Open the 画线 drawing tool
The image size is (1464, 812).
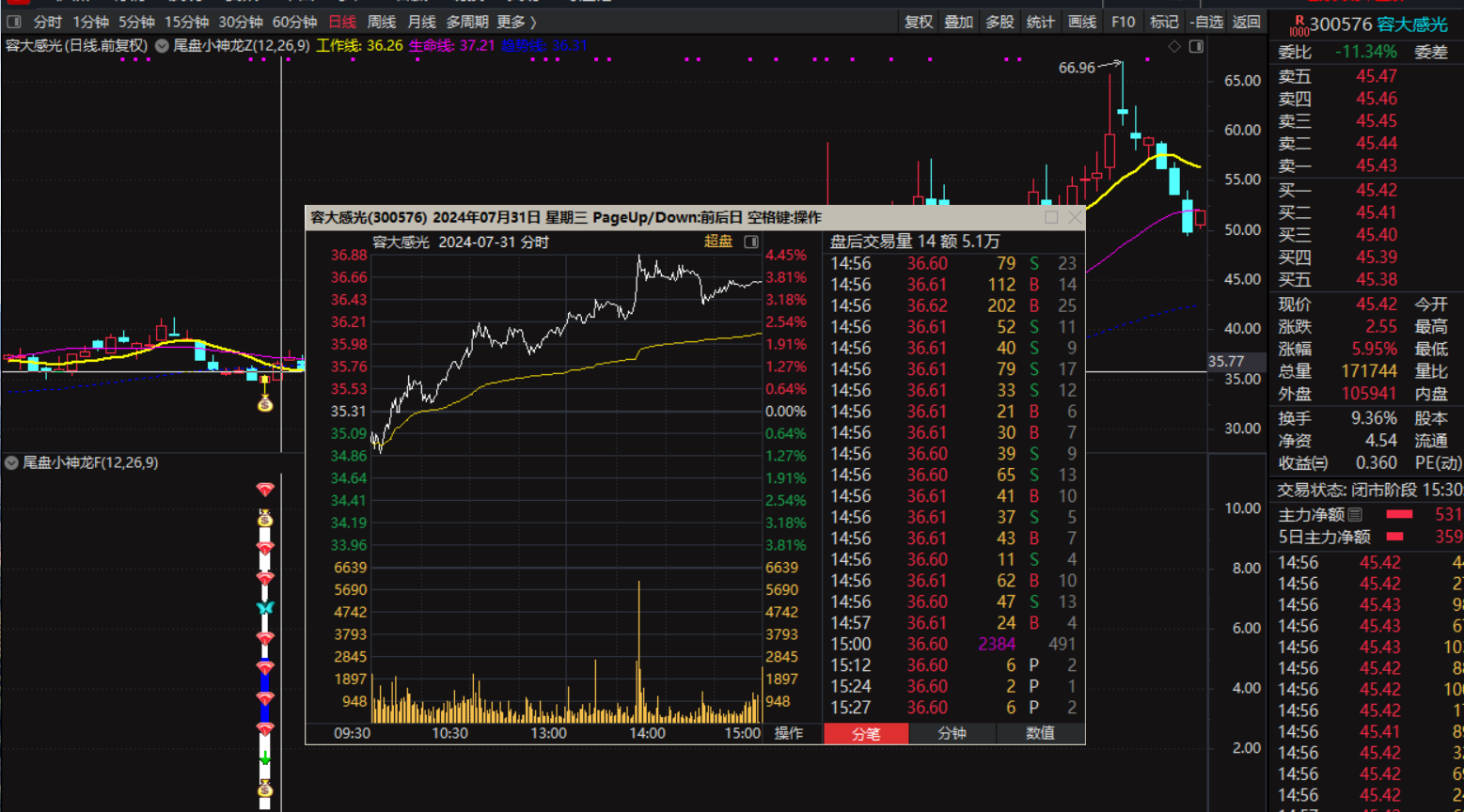coord(1082,22)
